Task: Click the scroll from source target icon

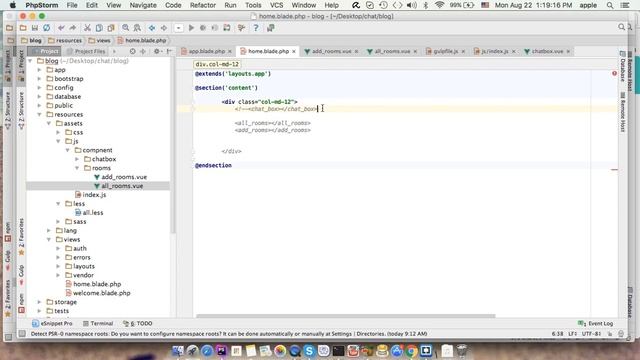Action: [133, 51]
